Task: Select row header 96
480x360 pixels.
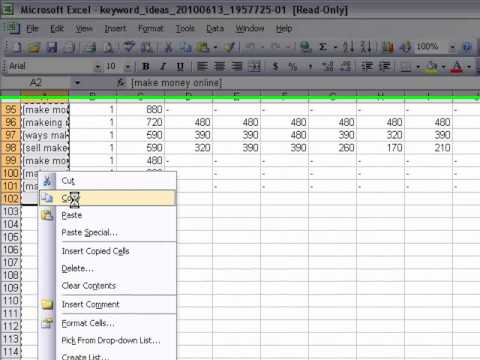Action: click(11, 122)
